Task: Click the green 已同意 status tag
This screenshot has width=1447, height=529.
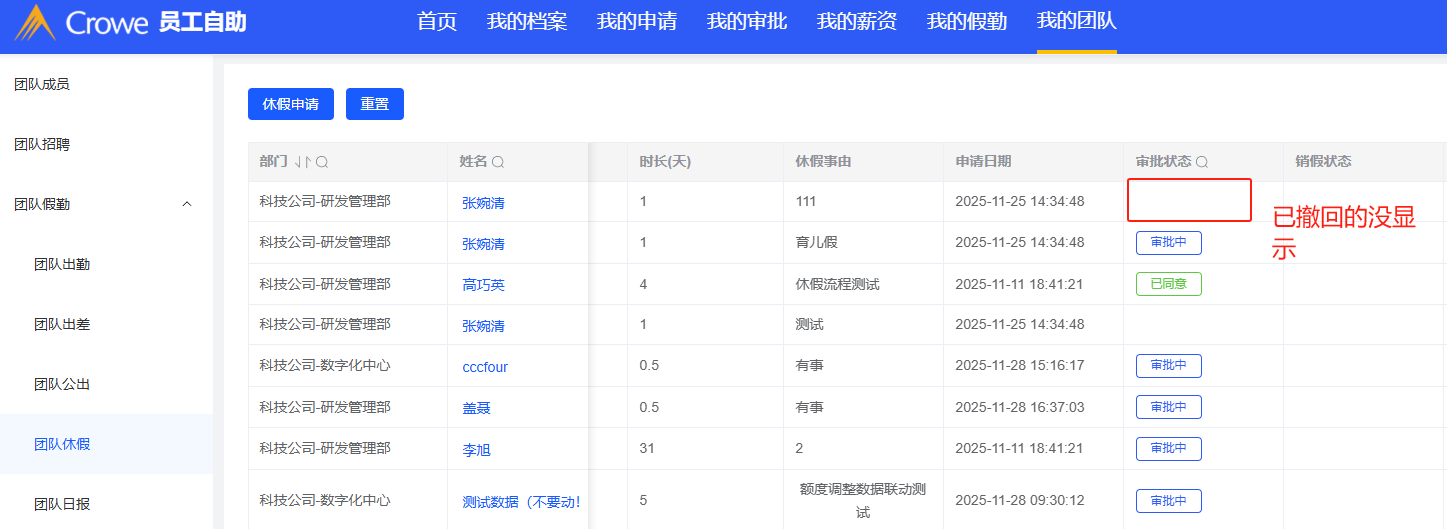Action: pos(1168,284)
